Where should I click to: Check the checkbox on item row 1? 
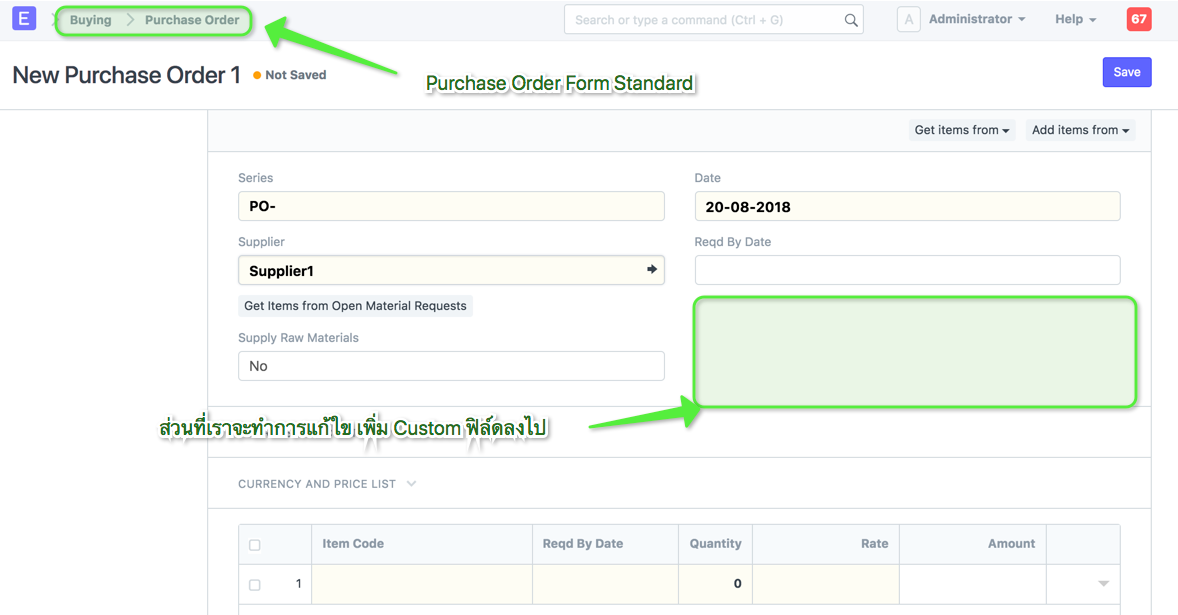(254, 583)
